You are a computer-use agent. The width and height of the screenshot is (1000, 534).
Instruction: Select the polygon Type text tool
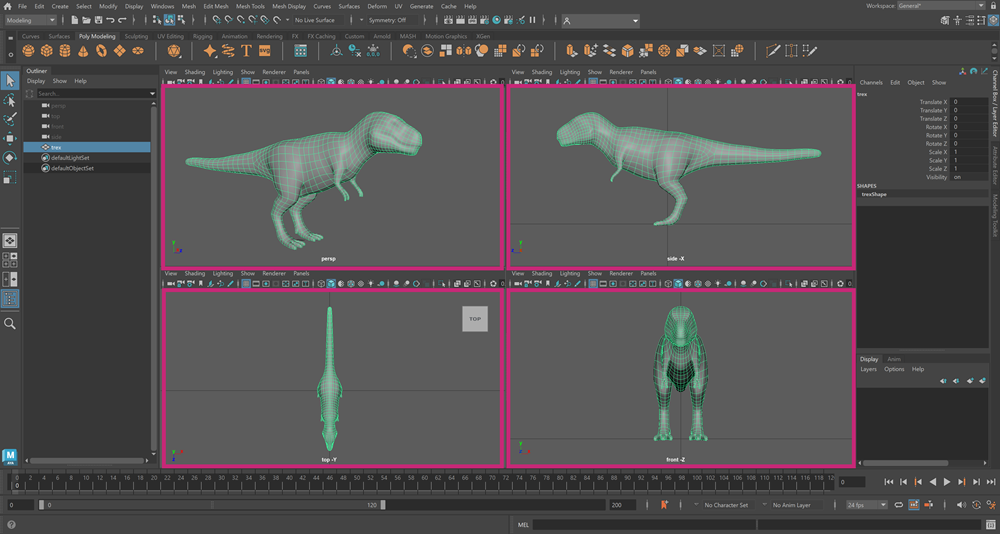point(246,50)
